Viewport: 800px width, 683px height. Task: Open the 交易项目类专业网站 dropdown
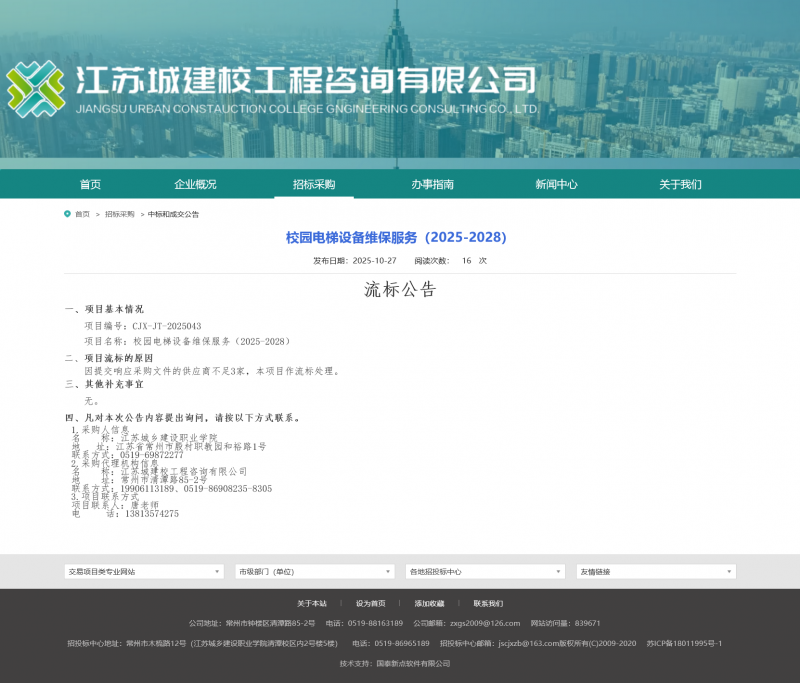(140, 569)
